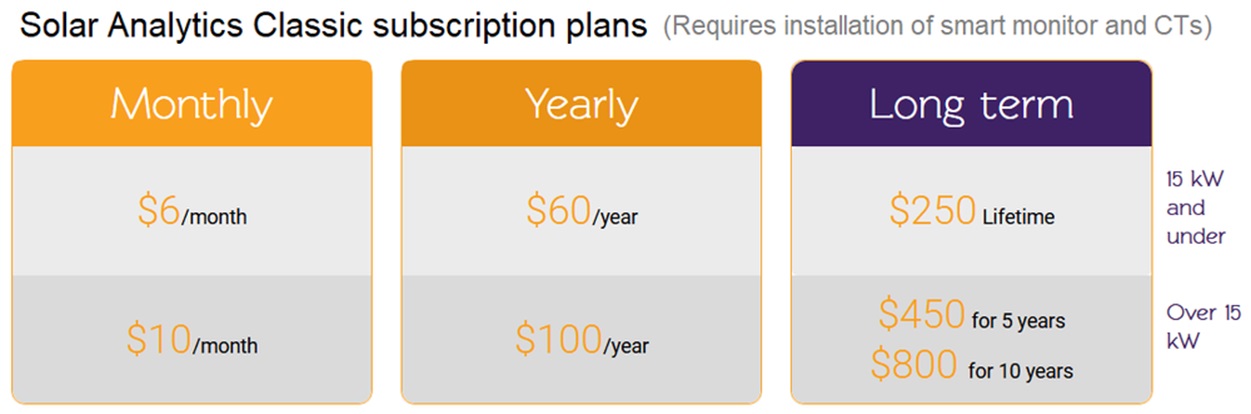Click the '/year' text beside $100

(626, 347)
